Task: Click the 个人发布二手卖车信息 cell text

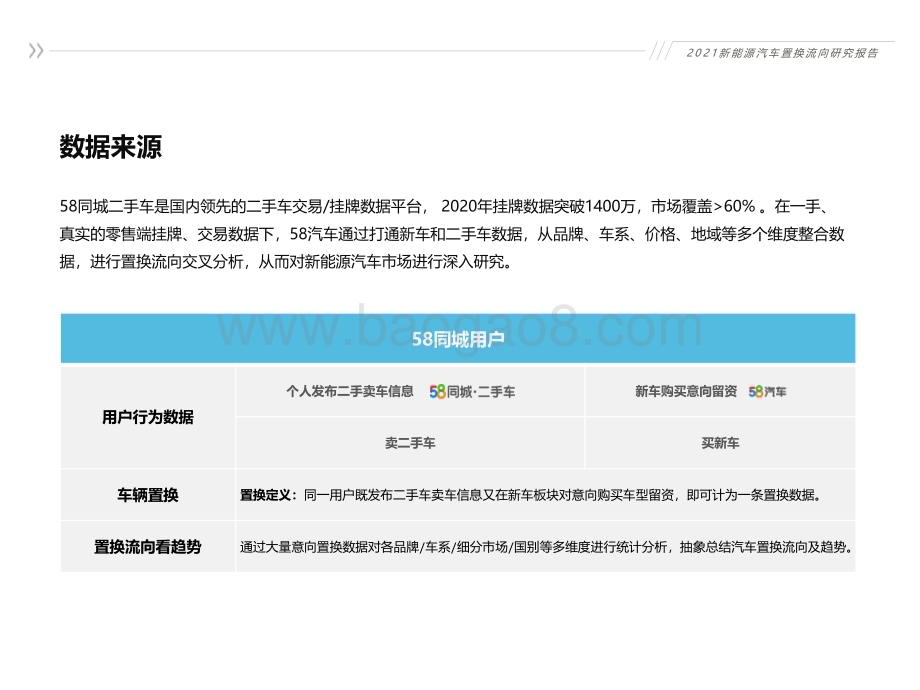Action: (x=350, y=391)
